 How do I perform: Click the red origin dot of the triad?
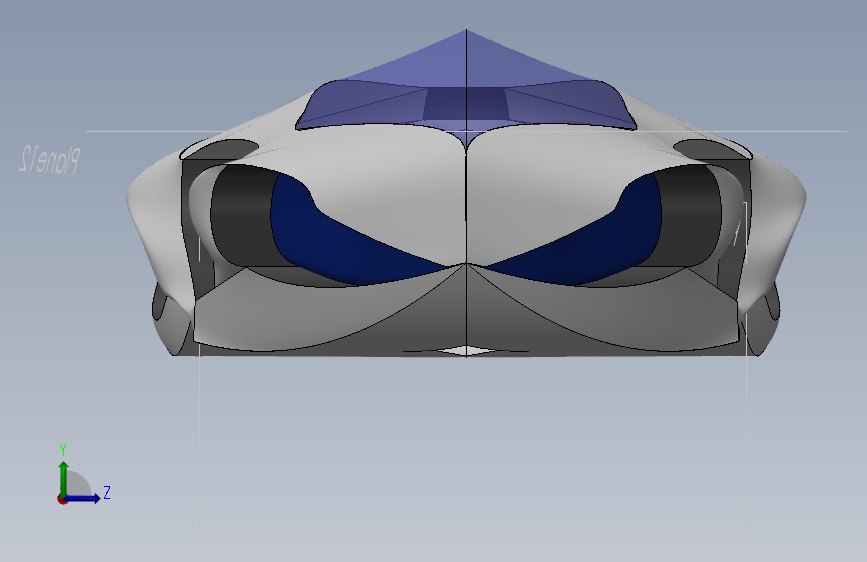click(62, 499)
